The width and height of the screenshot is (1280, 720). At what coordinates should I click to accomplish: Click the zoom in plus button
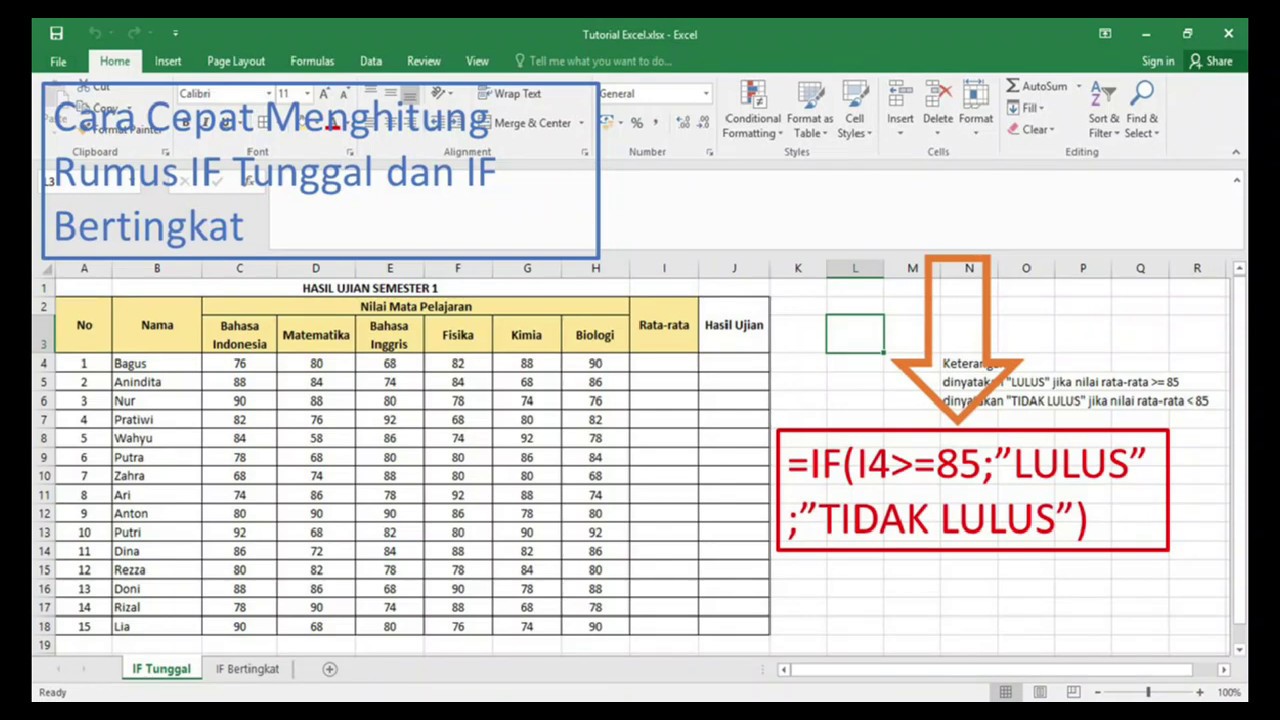pos(1199,692)
